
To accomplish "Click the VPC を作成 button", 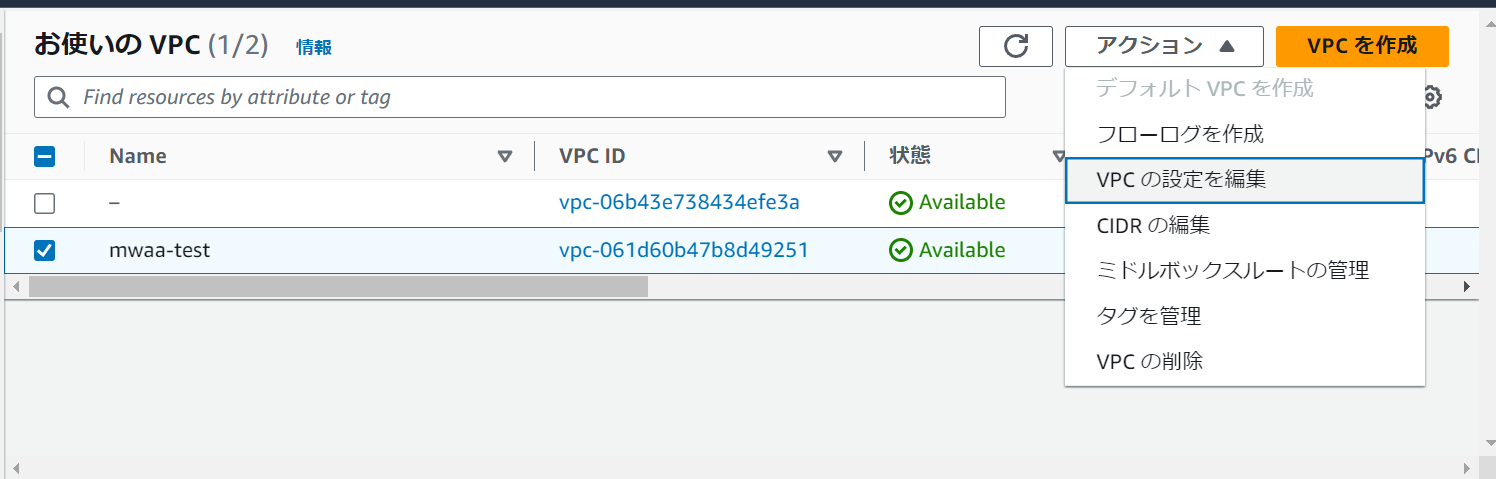I will [x=1362, y=46].
